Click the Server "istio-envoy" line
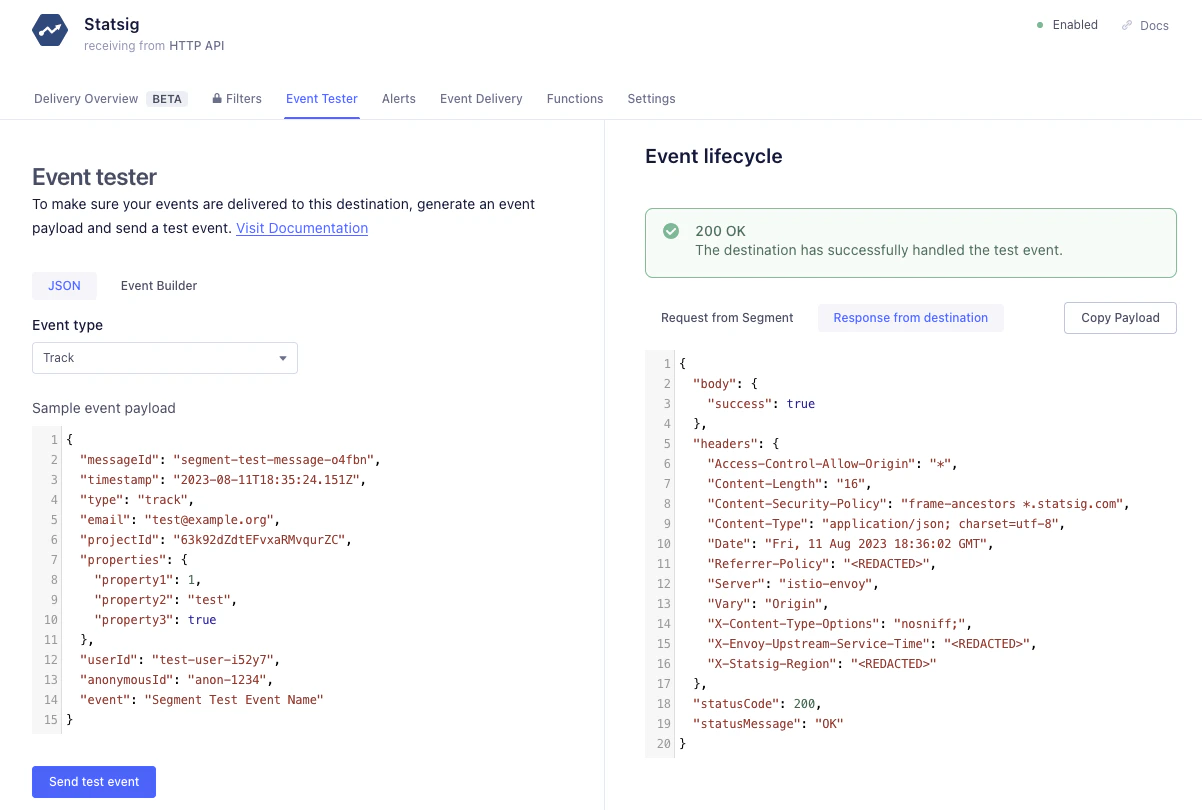The width and height of the screenshot is (1202, 810). pyautogui.click(x=793, y=584)
